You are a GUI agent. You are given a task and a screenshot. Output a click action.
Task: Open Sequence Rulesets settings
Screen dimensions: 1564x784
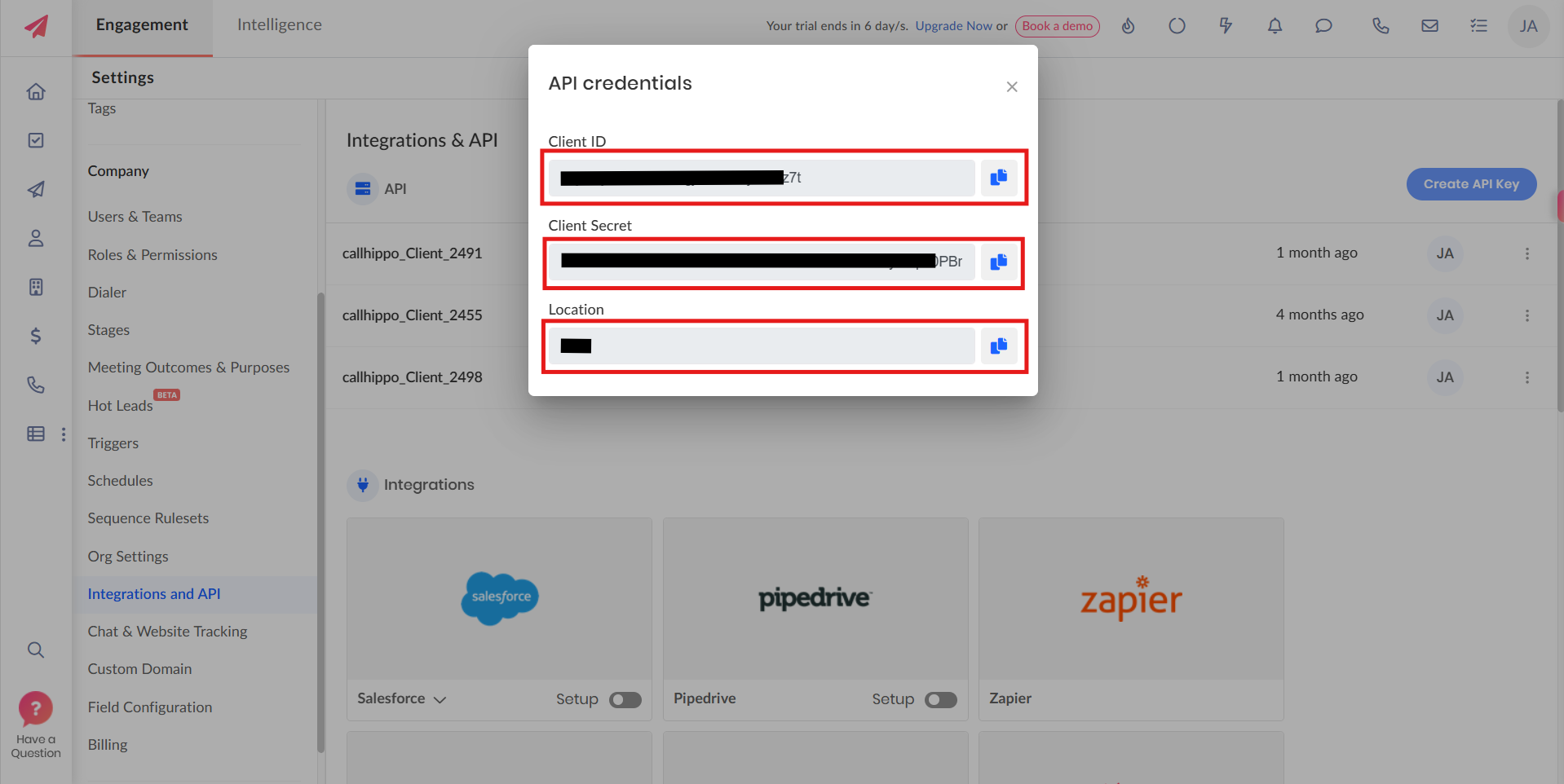148,518
